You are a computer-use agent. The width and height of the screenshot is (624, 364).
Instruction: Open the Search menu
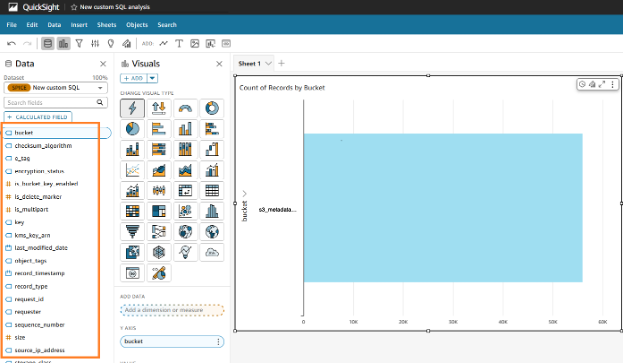point(167,25)
